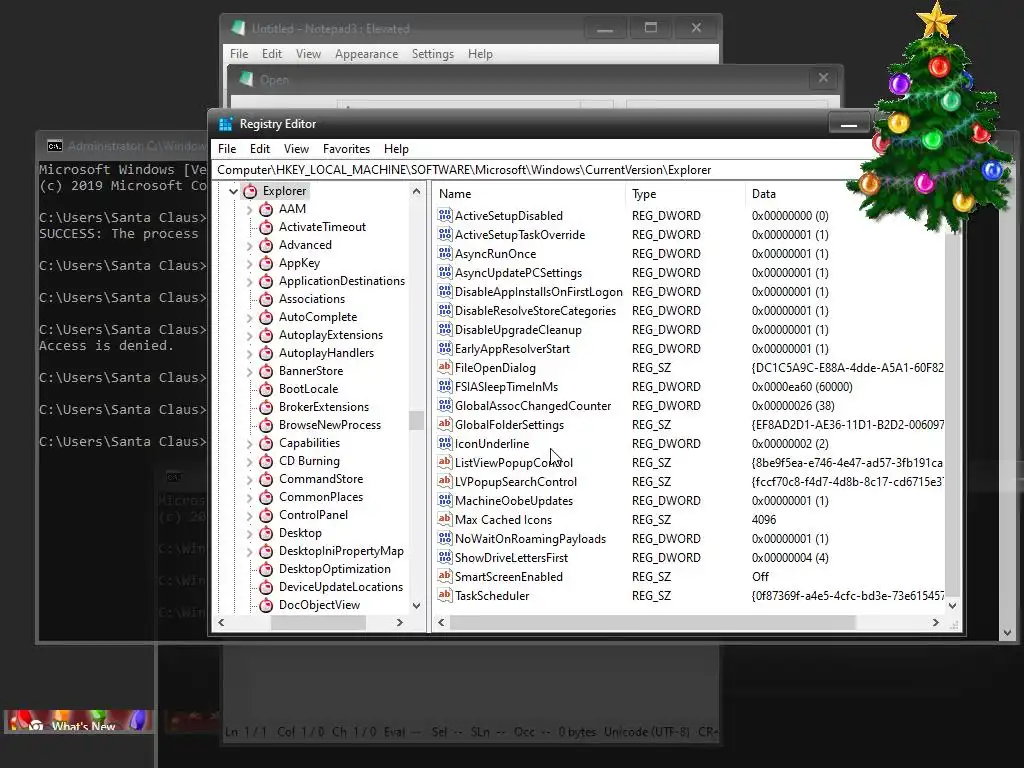Image resolution: width=1024 pixels, height=768 pixels.
Task: Expand the ApplicationDestinations key
Action: pyautogui.click(x=249, y=281)
